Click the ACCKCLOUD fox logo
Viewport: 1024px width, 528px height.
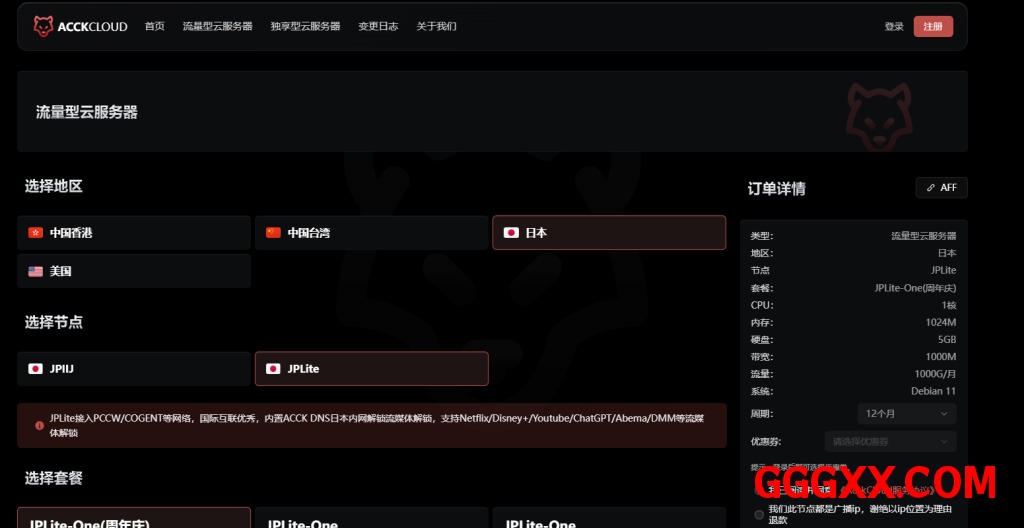43,27
